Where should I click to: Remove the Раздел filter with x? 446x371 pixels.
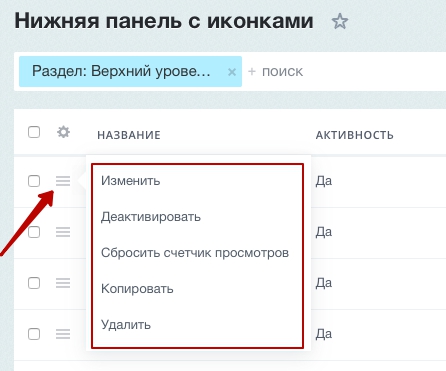232,72
